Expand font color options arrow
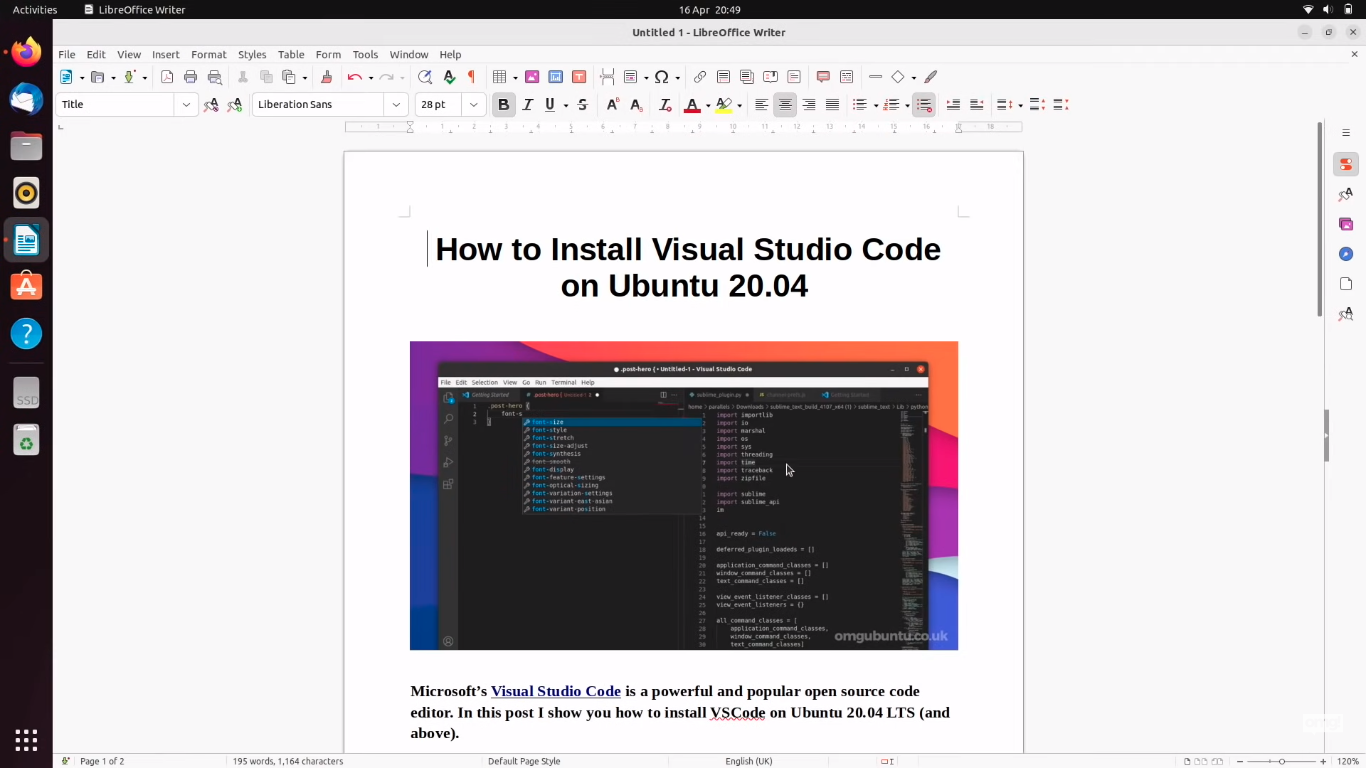 pyautogui.click(x=708, y=105)
